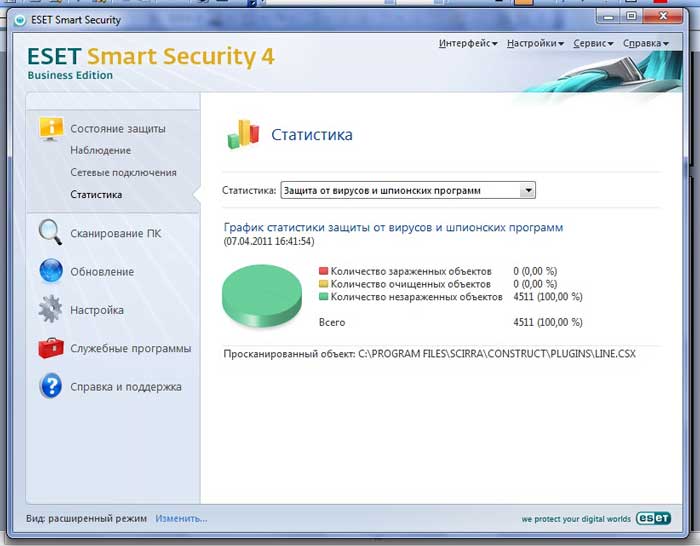The image size is (700, 546).
Task: Minimize the ESET Smart Security window
Action: click(608, 17)
